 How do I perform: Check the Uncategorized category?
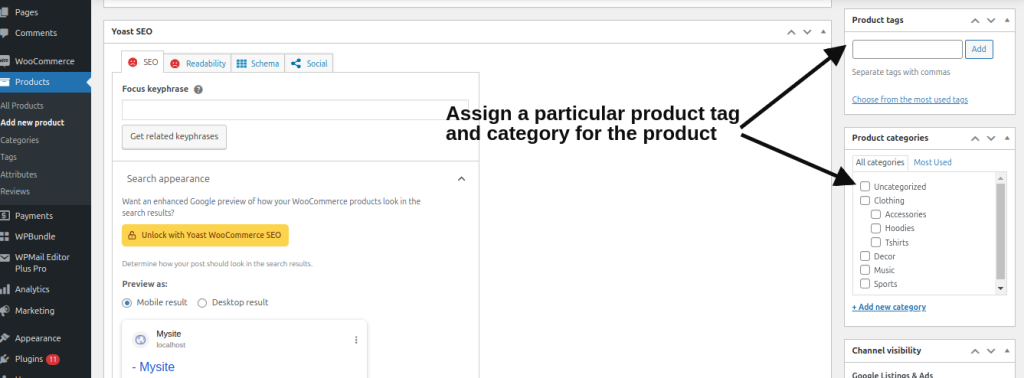[x=865, y=187]
